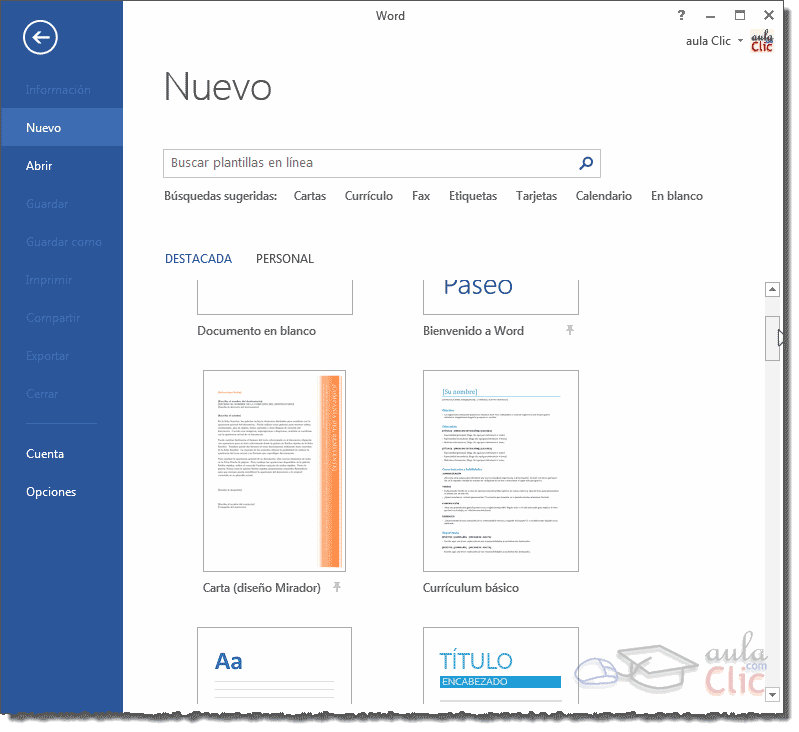Viewport: 799px width, 732px height.
Task: Open the Exportar section
Action: coord(62,356)
